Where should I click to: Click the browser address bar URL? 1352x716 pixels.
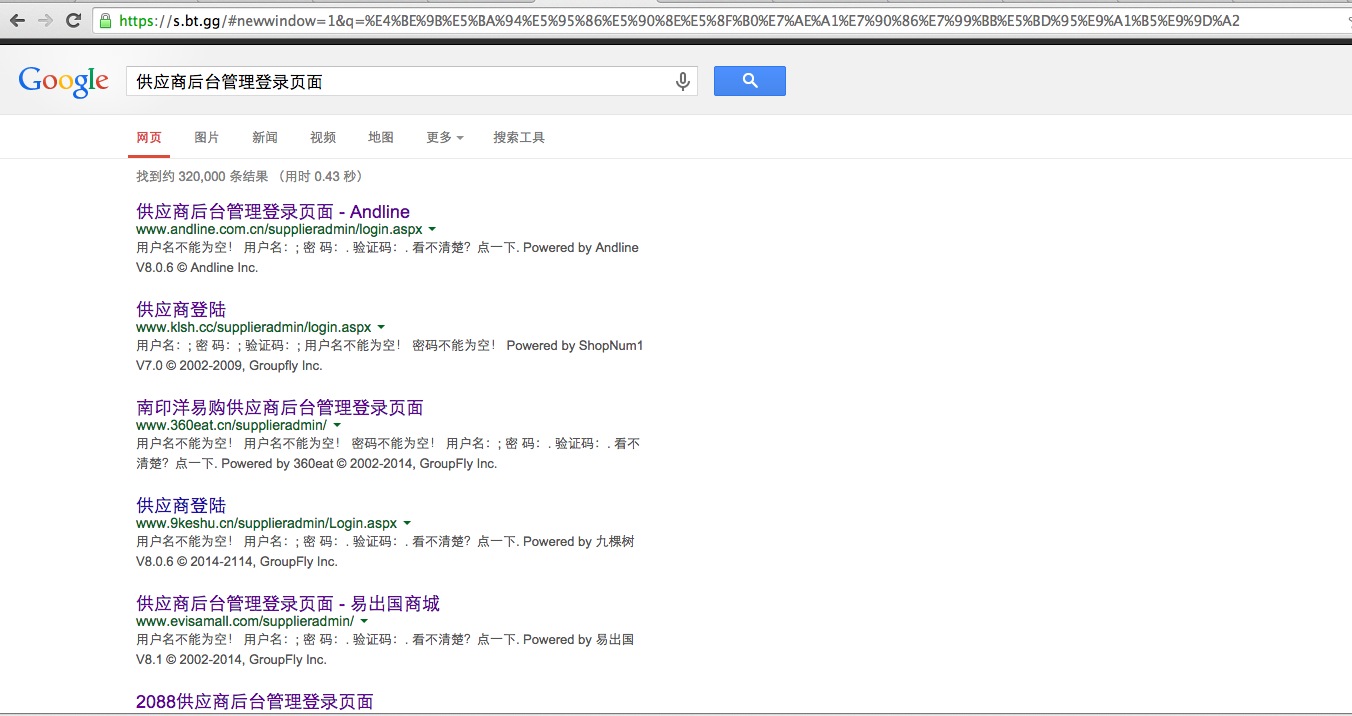pyautogui.click(x=679, y=20)
